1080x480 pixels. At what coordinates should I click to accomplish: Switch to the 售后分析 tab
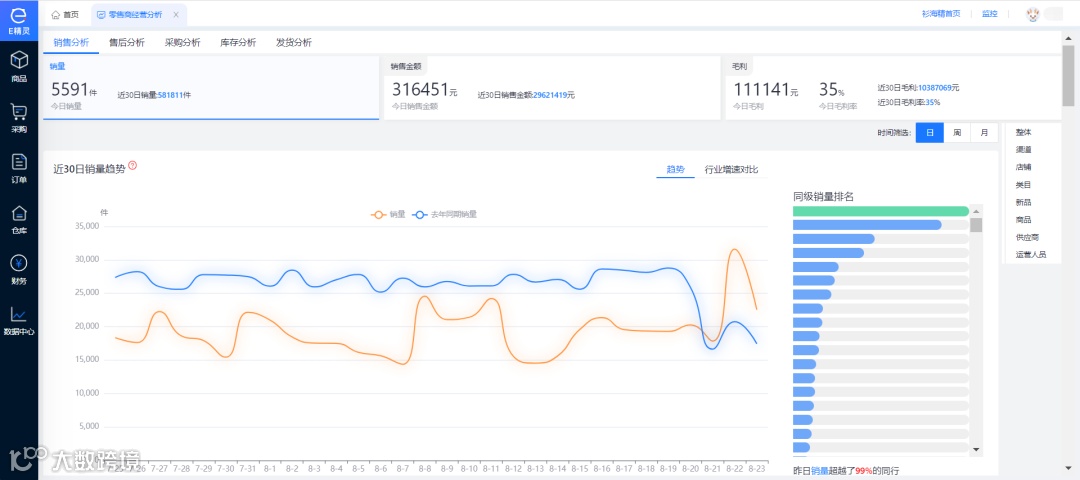[127, 43]
